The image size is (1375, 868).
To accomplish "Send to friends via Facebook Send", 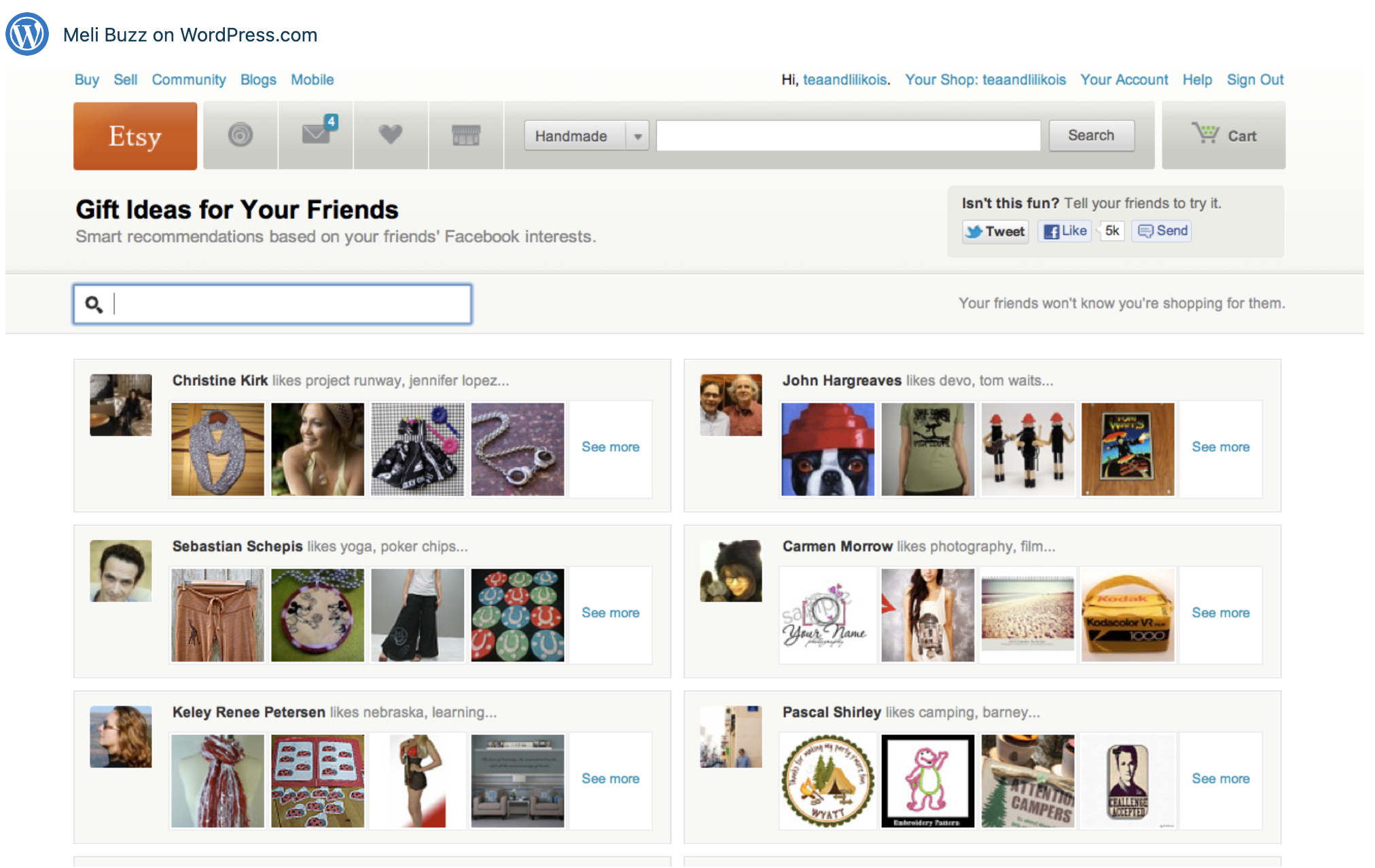I will [x=1162, y=231].
